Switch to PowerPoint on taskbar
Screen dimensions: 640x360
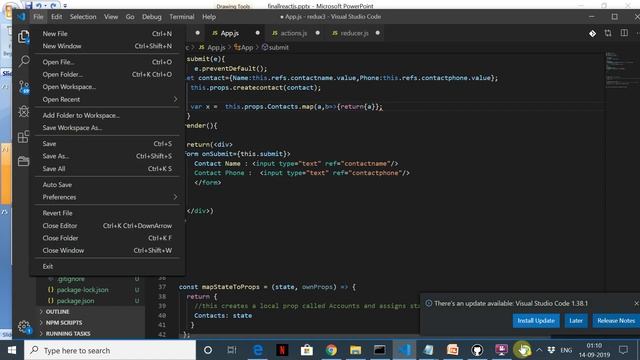click(x=453, y=350)
